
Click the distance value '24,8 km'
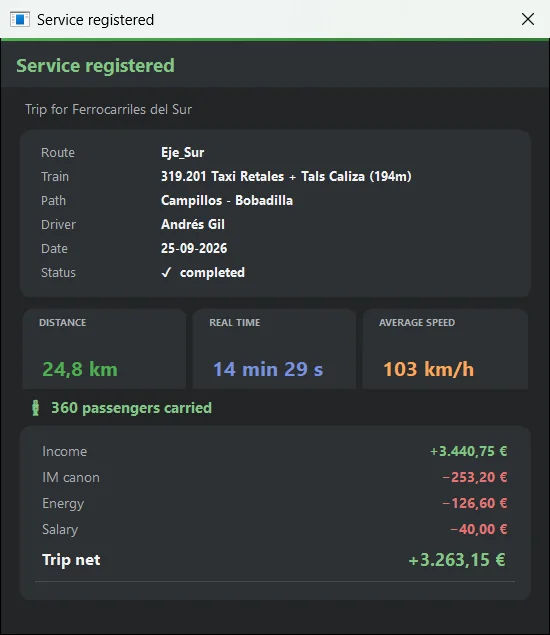click(80, 369)
